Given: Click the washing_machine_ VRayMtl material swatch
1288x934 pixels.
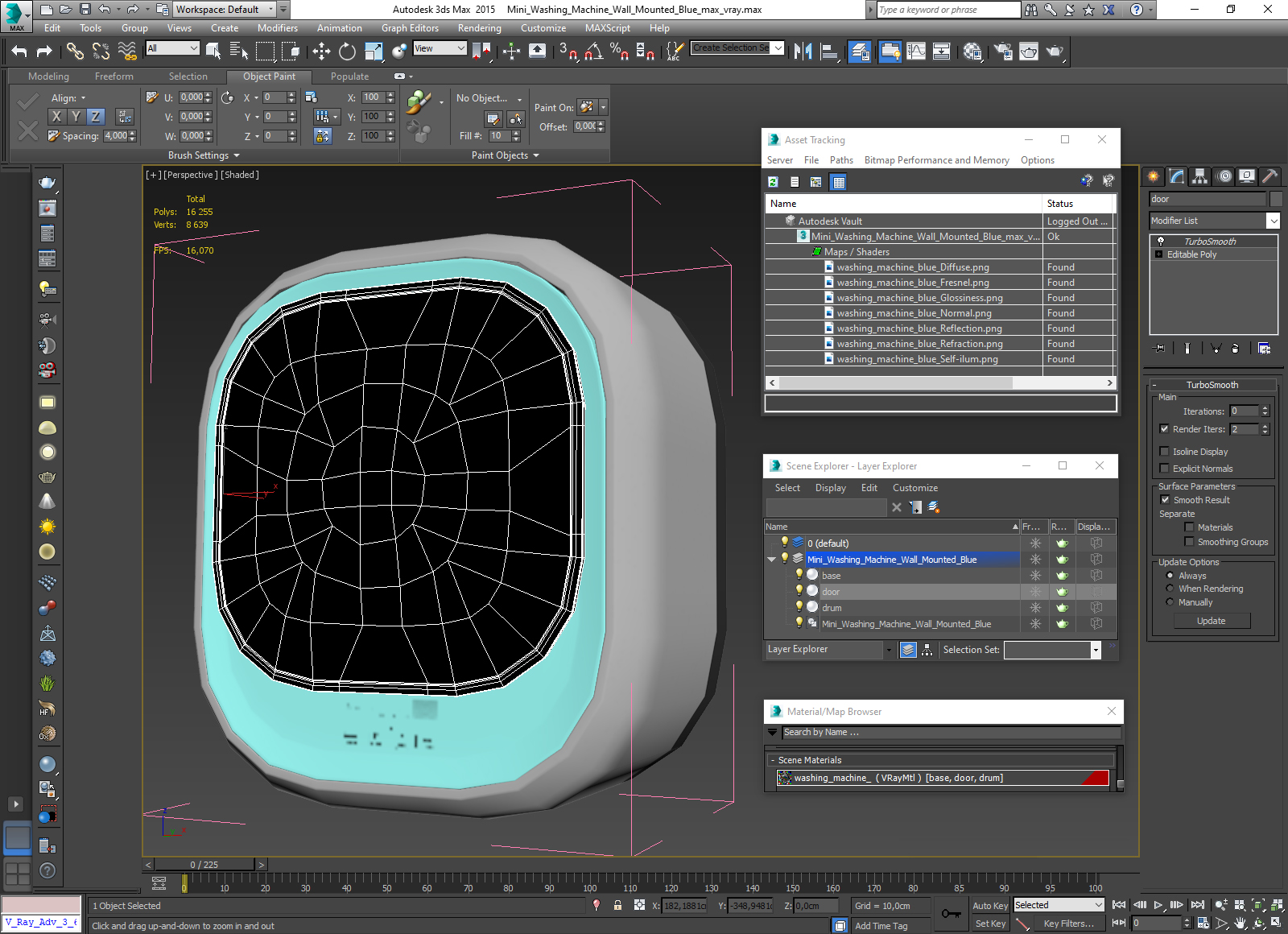Looking at the screenshot, I should pos(785,778).
